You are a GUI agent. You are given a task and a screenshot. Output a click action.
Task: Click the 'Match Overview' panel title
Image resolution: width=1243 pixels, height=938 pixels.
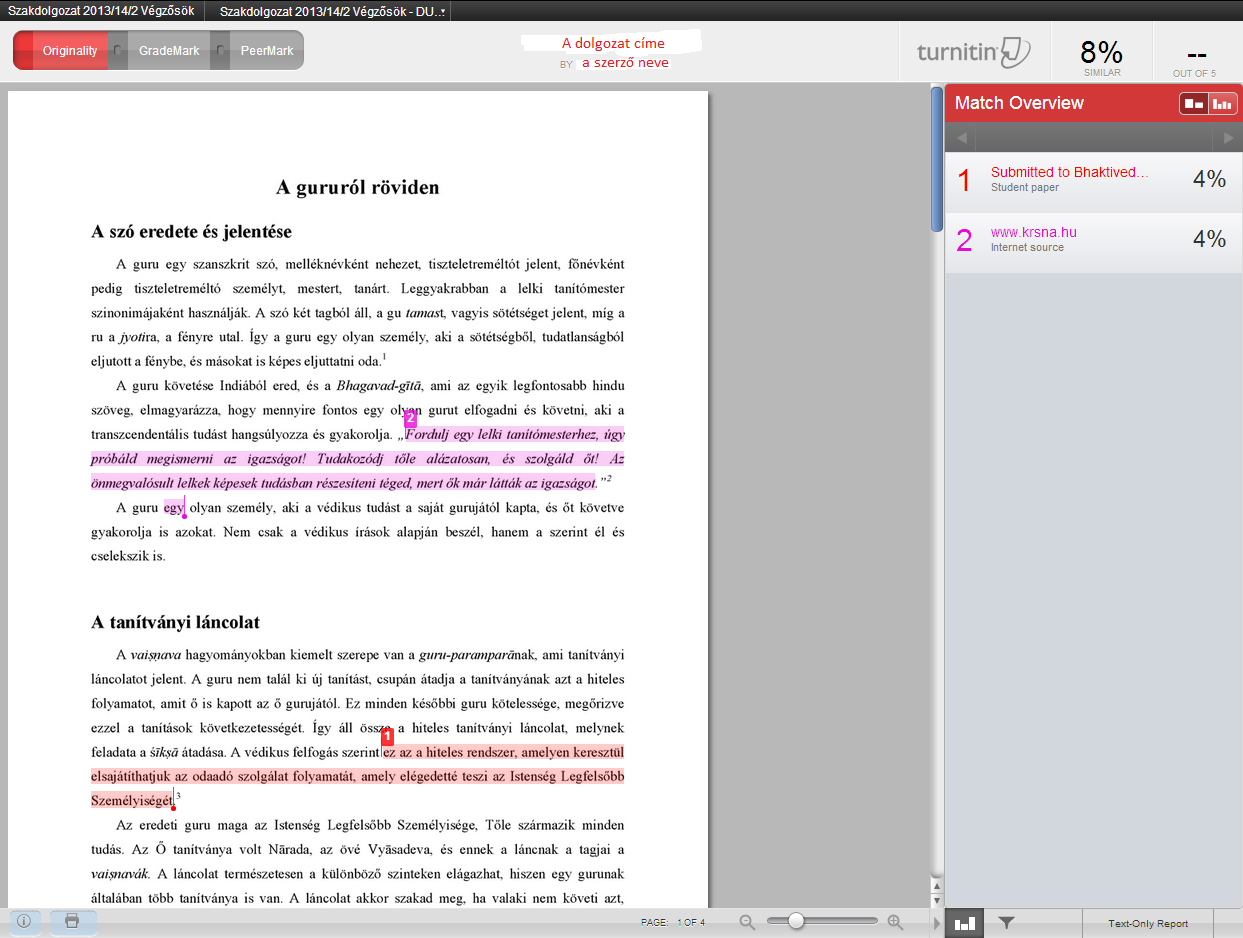click(x=1019, y=103)
